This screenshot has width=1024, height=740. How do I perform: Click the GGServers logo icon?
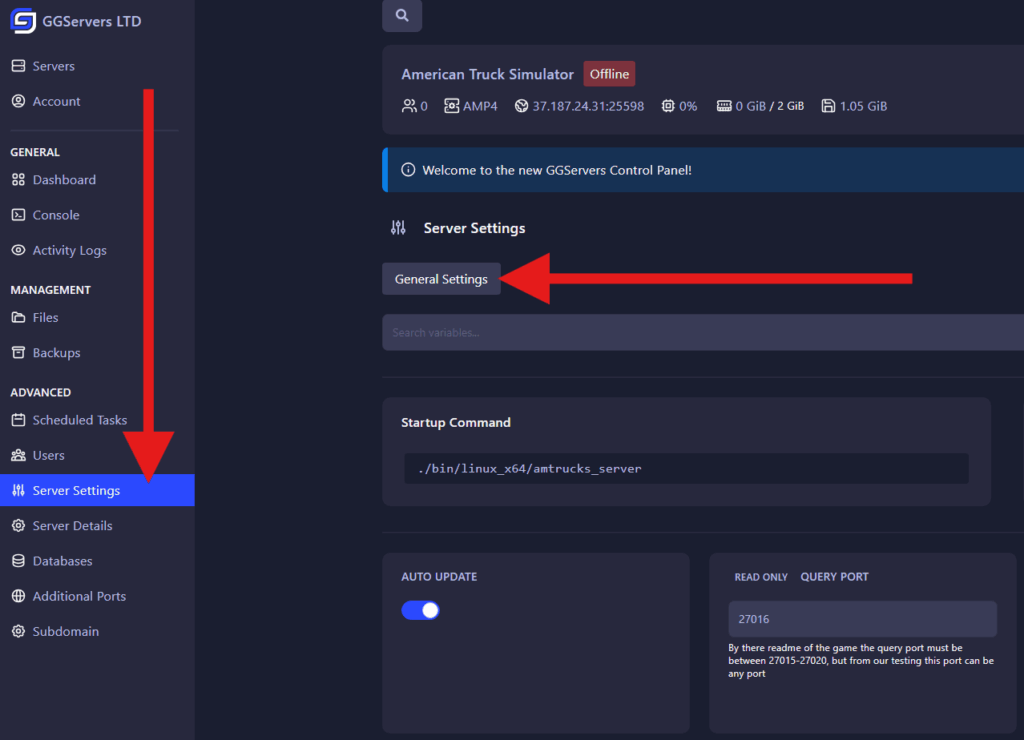pos(22,21)
